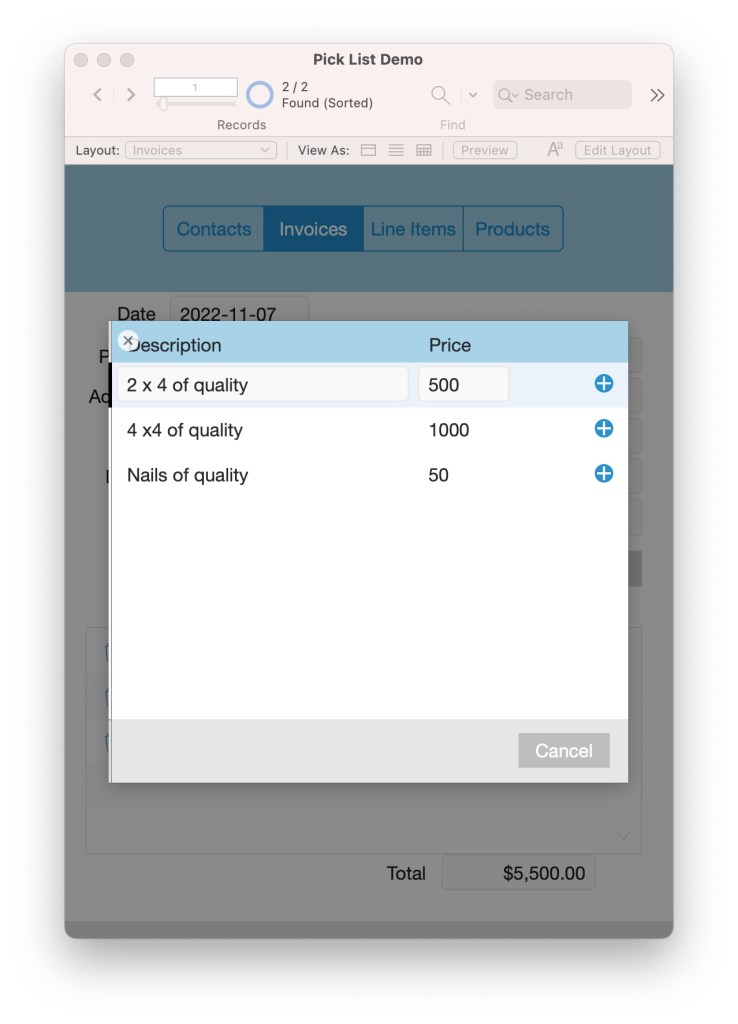
Task: Open the Find options dropdown arrow
Action: [473, 95]
